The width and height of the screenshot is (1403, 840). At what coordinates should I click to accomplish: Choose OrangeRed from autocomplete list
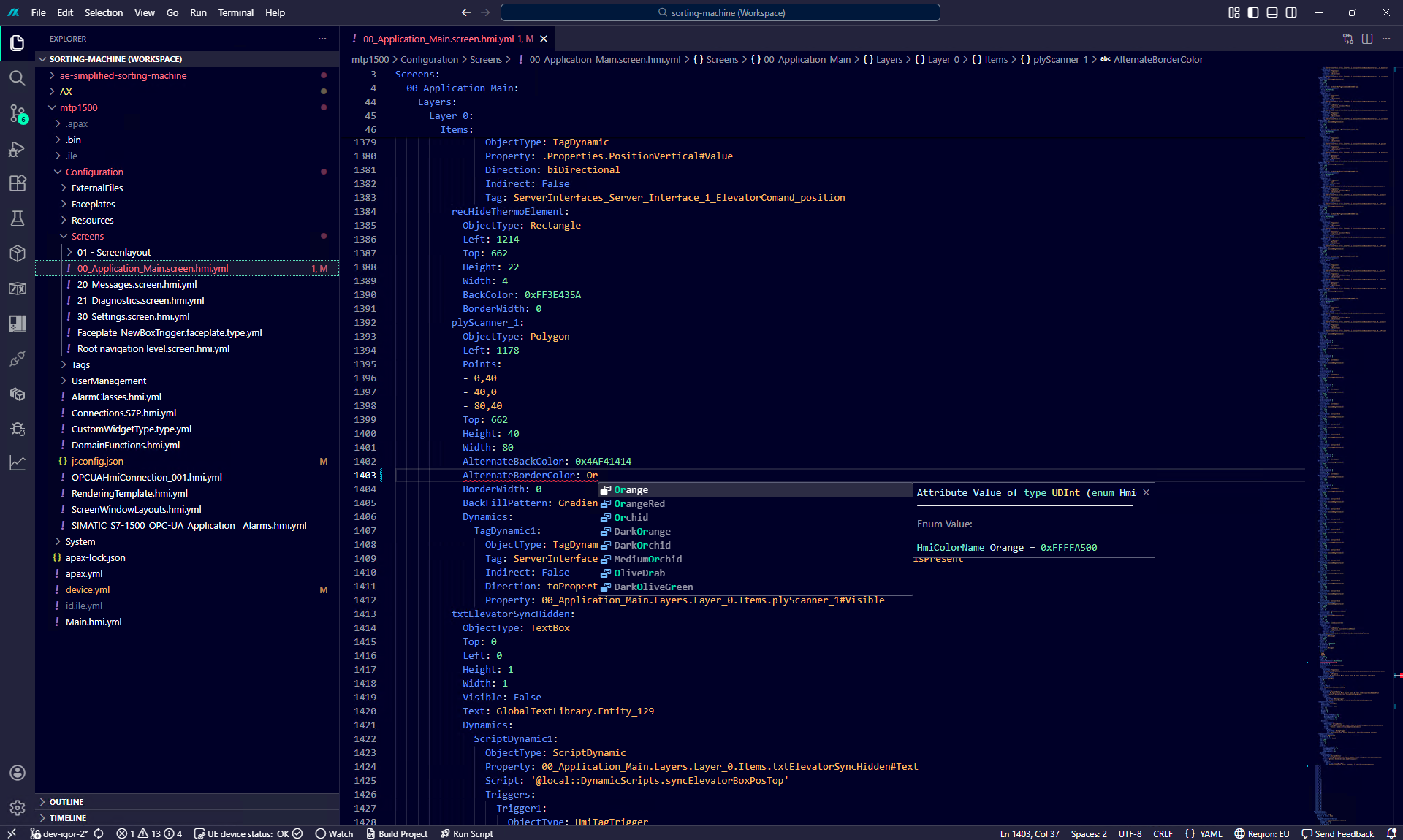tap(755, 503)
